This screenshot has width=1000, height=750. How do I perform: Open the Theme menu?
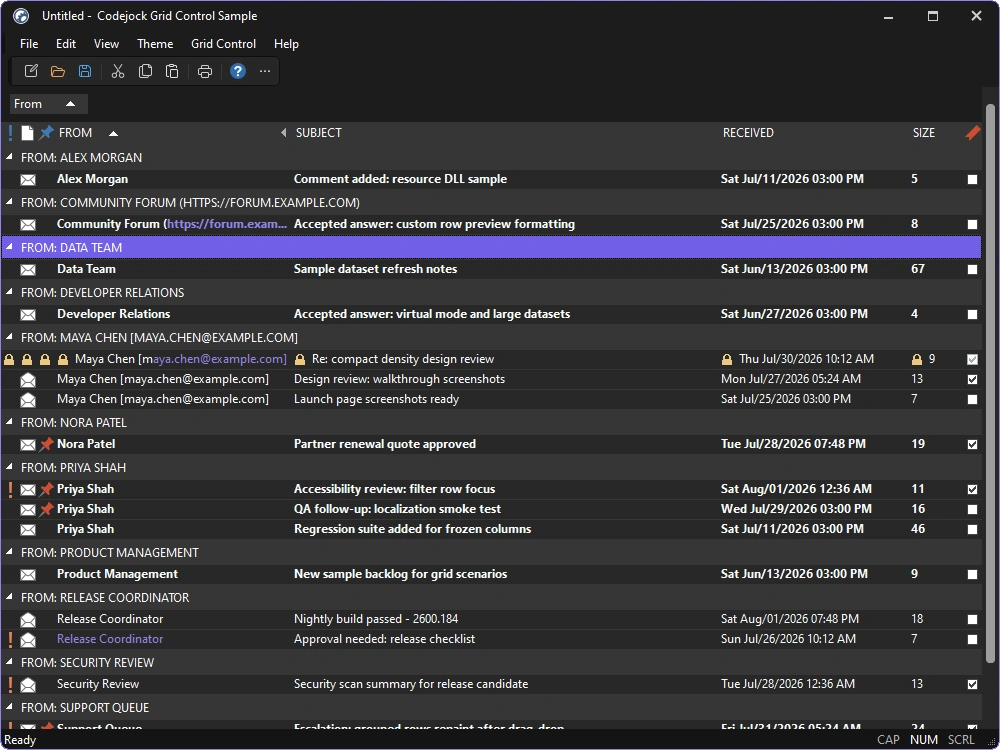155,44
